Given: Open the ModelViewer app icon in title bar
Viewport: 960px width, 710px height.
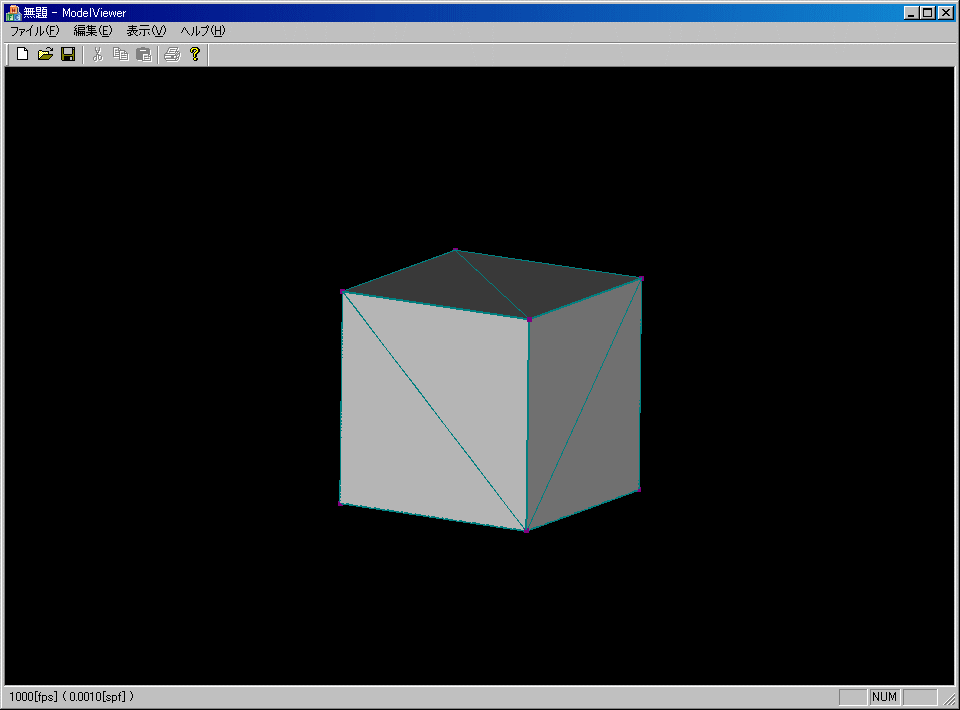Looking at the screenshot, I should (13, 12).
